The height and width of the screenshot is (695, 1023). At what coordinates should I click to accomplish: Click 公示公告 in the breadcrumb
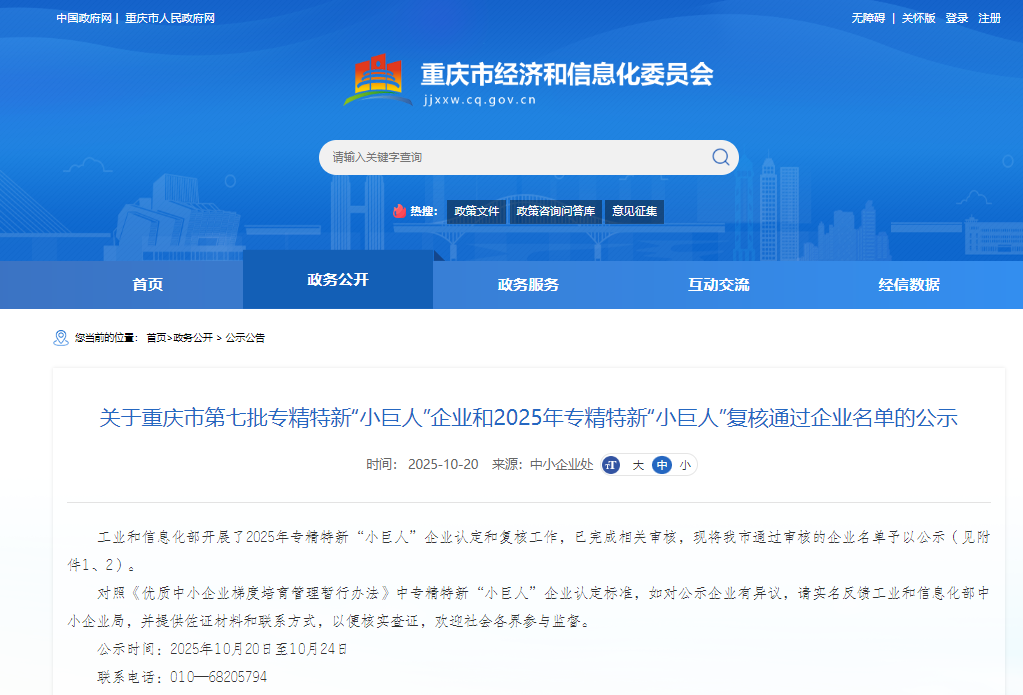tap(245, 338)
